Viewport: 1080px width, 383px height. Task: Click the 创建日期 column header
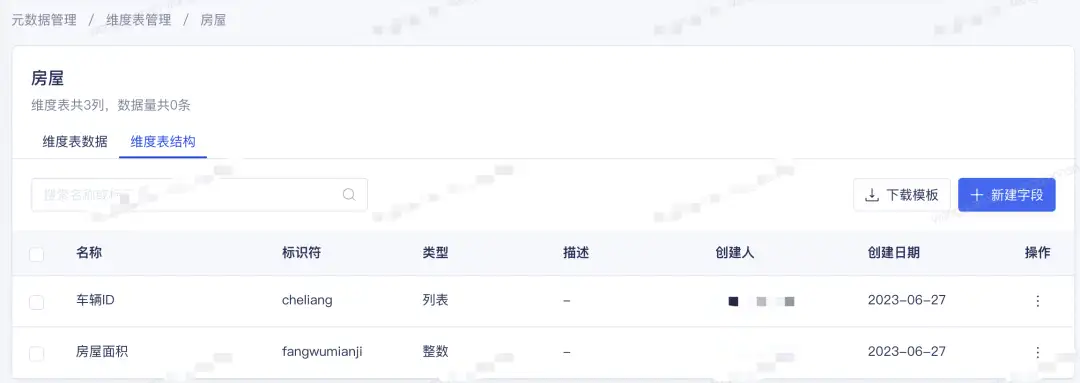[893, 253]
